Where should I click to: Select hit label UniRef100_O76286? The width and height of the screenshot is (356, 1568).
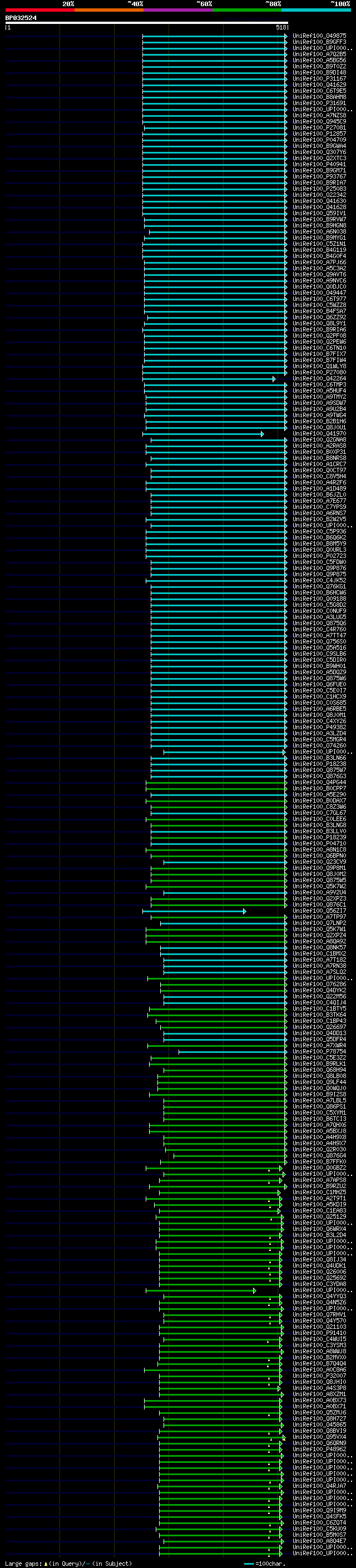coord(319,985)
